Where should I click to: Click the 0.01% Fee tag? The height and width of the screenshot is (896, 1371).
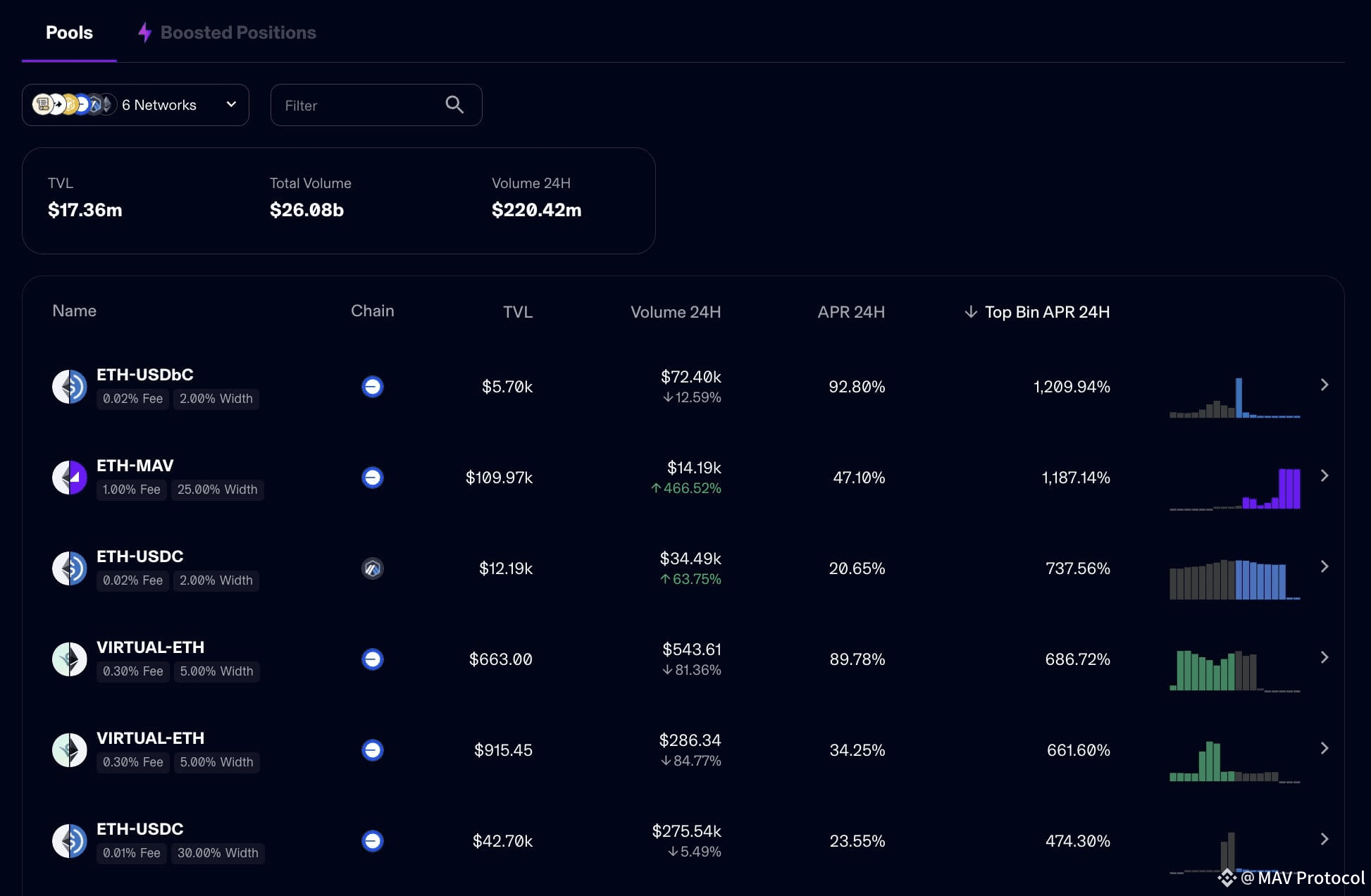click(132, 853)
